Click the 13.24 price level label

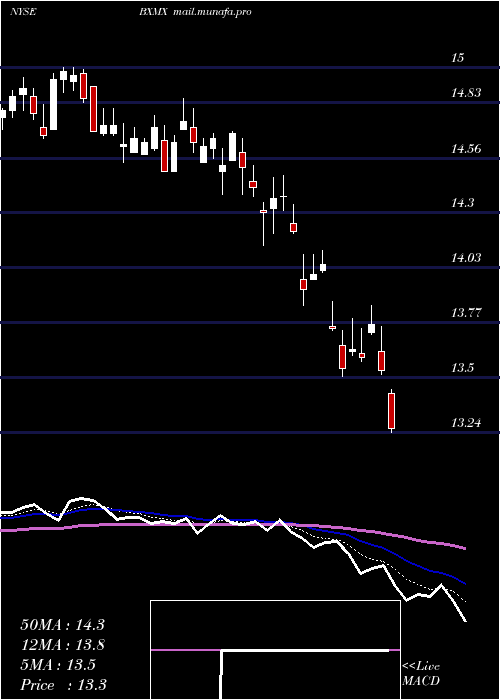466,422
